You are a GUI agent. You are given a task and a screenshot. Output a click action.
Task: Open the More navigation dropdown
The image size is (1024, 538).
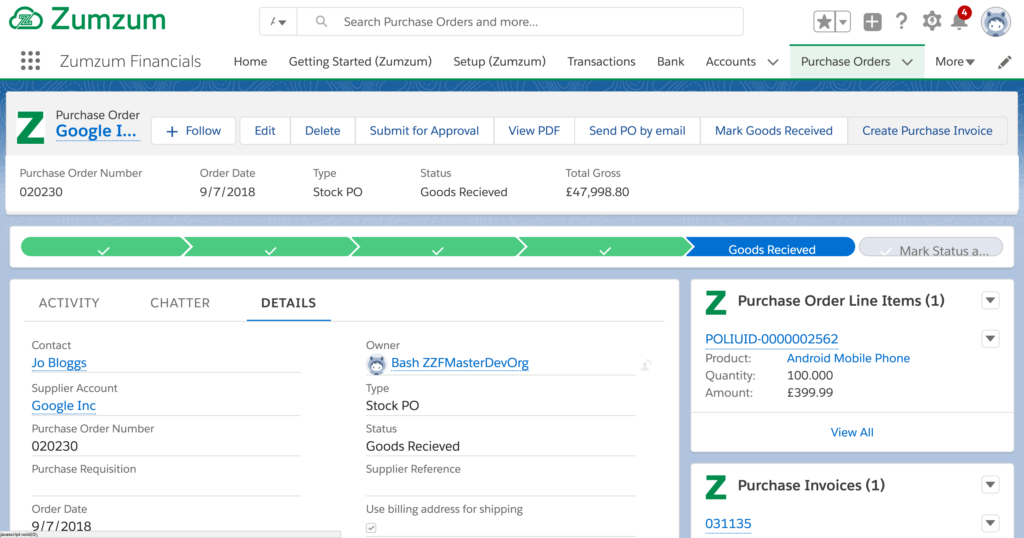click(x=955, y=61)
